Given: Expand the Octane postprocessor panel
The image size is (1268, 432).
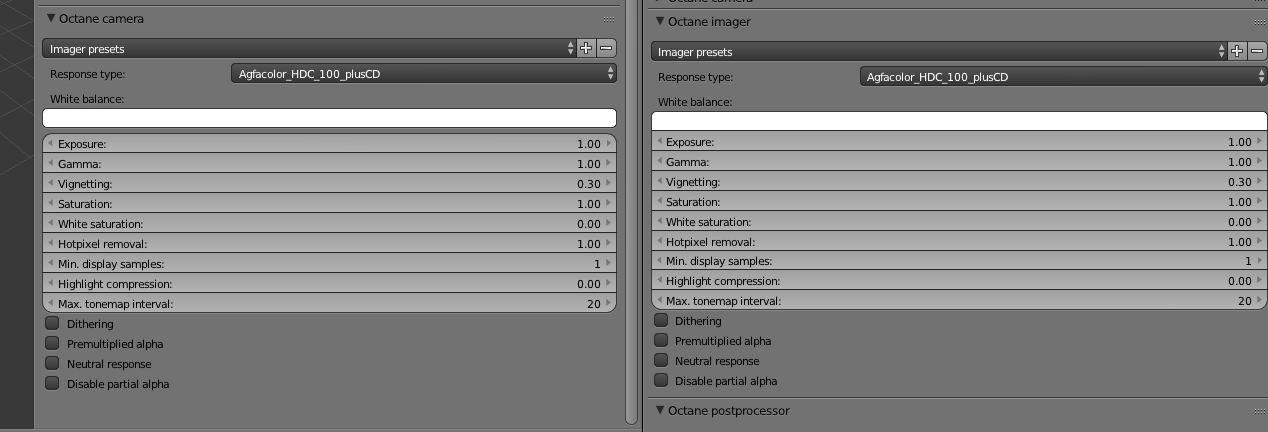Looking at the screenshot, I should point(660,410).
